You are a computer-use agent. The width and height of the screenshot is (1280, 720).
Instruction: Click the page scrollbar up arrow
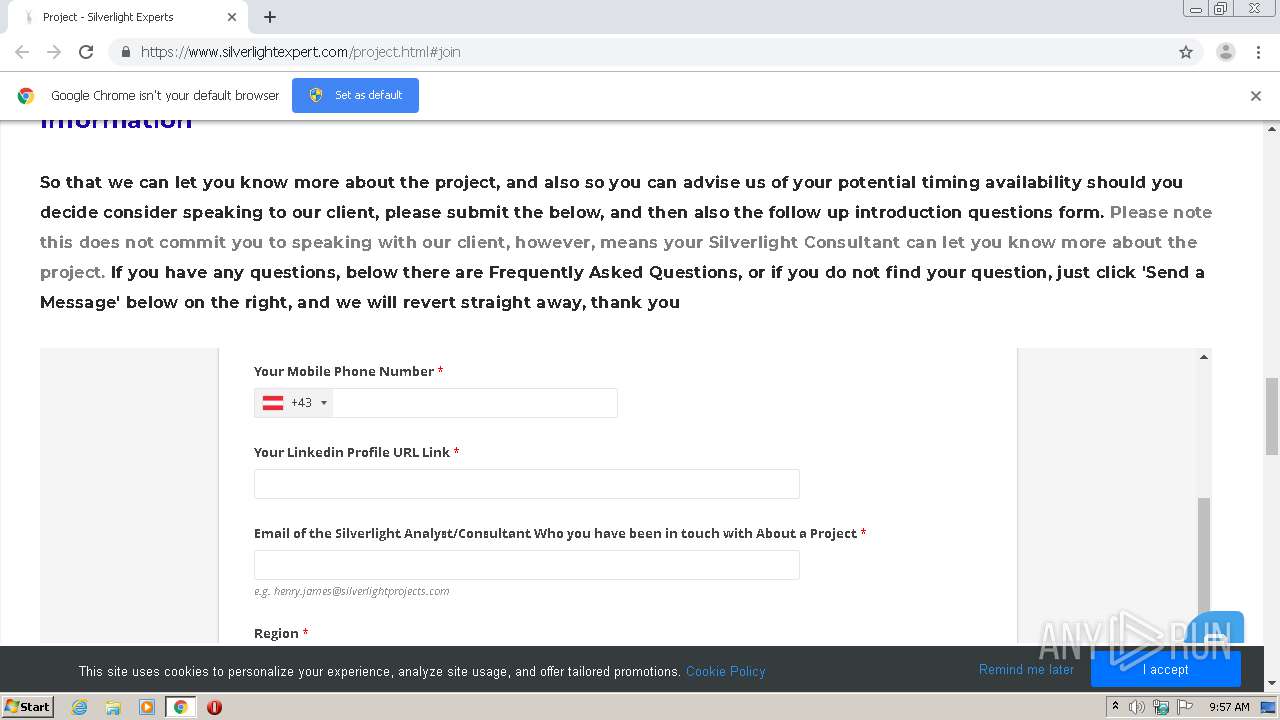[1272, 129]
